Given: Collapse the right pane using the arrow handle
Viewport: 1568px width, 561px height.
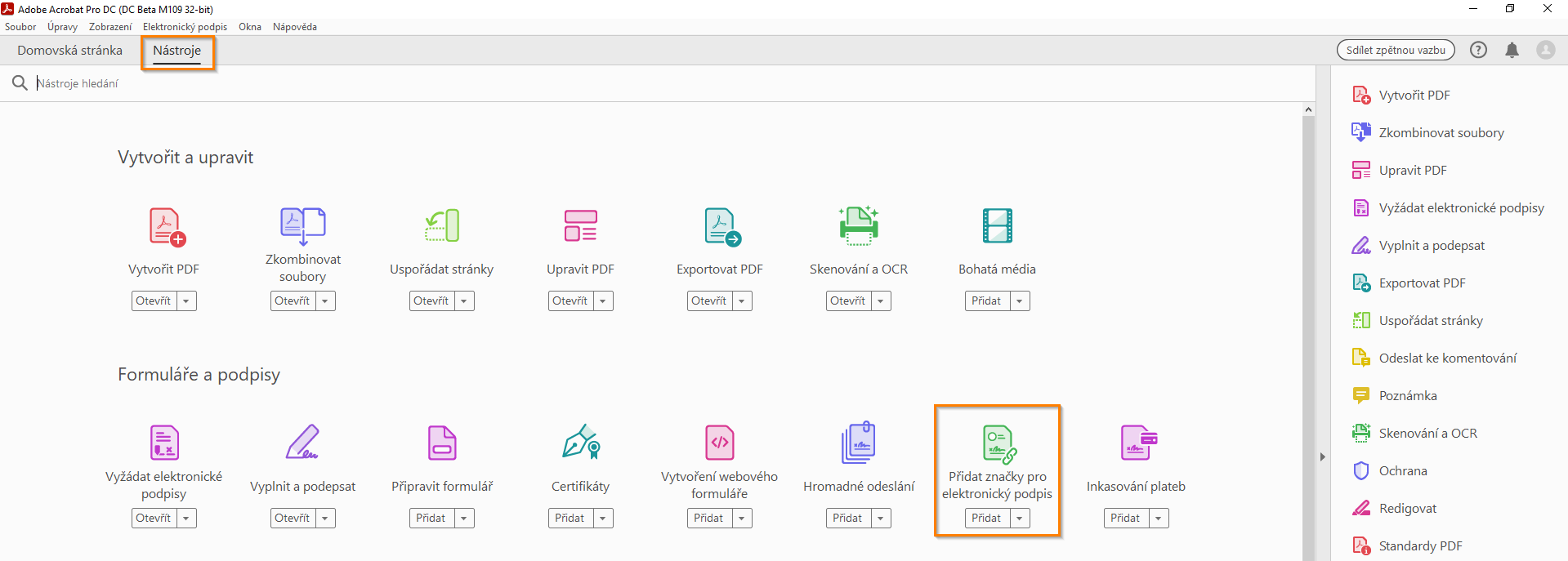Looking at the screenshot, I should point(1322,456).
